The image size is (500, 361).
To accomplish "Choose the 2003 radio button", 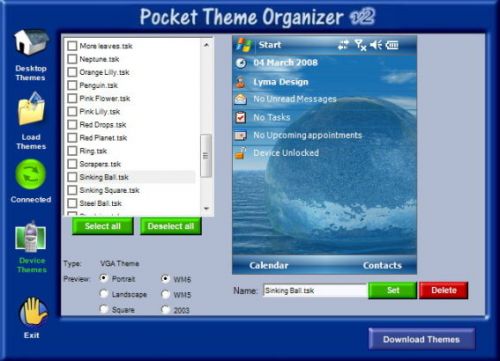I will point(166,310).
